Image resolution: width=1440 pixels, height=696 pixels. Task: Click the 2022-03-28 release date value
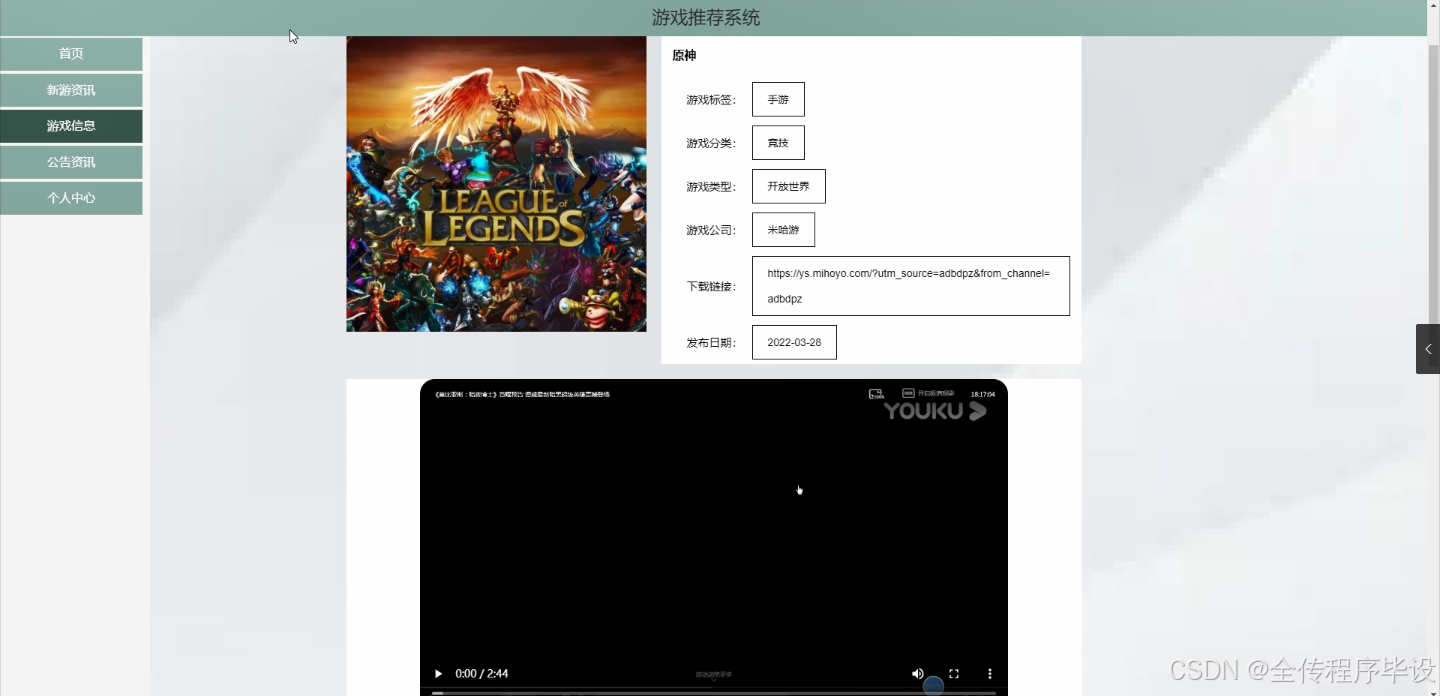[794, 342]
